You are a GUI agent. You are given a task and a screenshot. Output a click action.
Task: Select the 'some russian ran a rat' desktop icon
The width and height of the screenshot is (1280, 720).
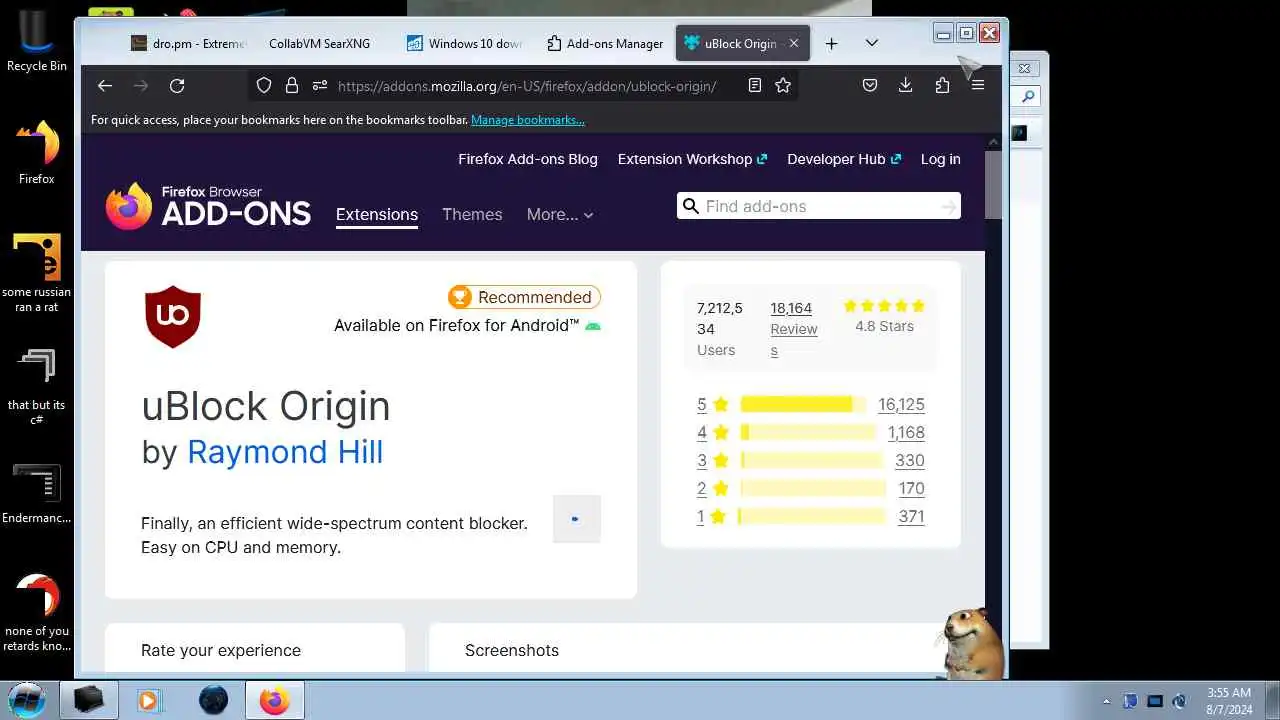[37, 273]
